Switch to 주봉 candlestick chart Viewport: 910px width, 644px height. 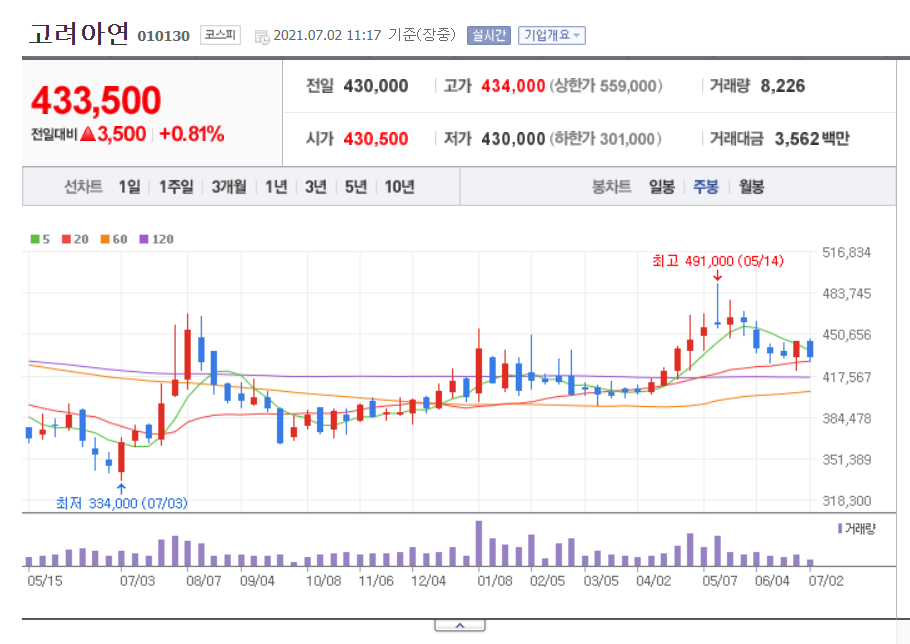click(706, 187)
